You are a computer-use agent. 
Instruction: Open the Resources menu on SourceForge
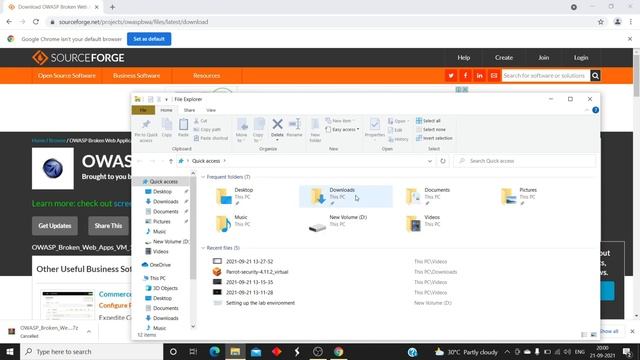pos(207,76)
